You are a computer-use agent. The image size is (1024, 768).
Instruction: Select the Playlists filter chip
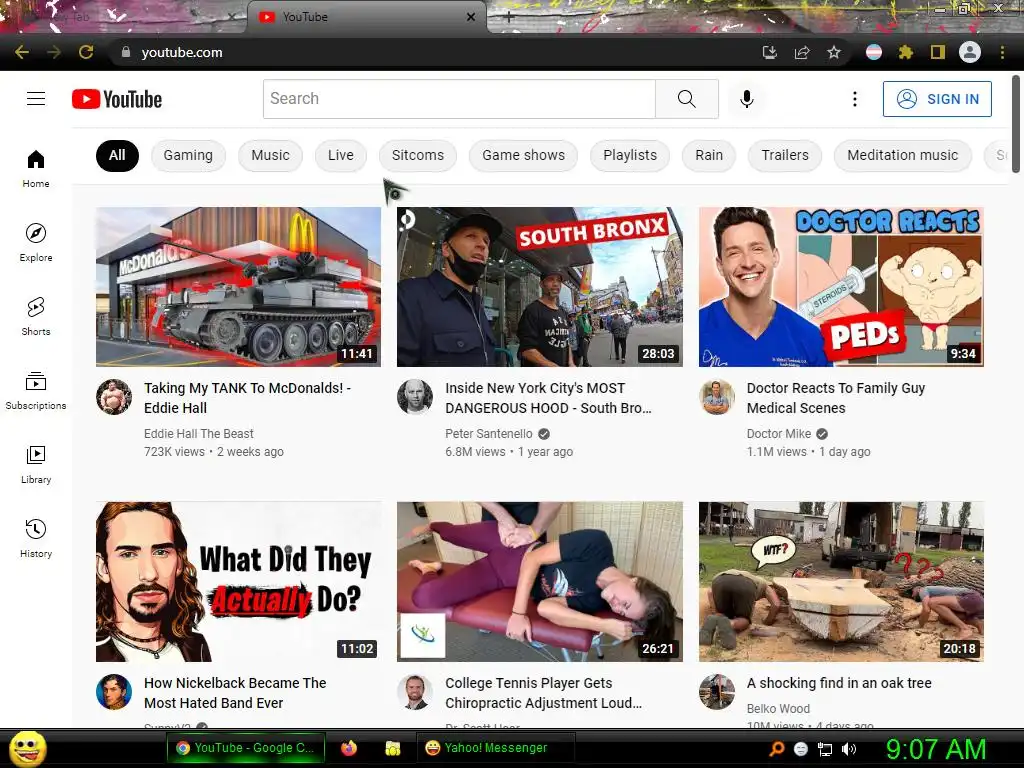tap(630, 155)
